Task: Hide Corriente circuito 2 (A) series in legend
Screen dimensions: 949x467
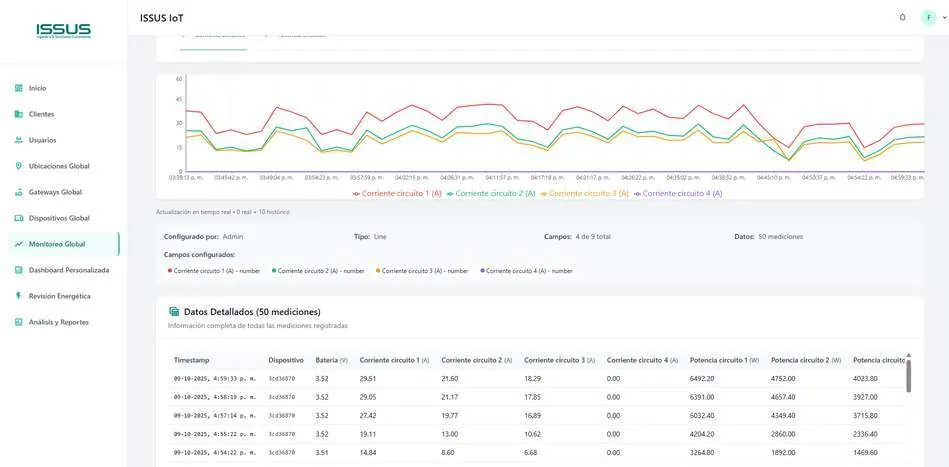Action: pos(491,194)
